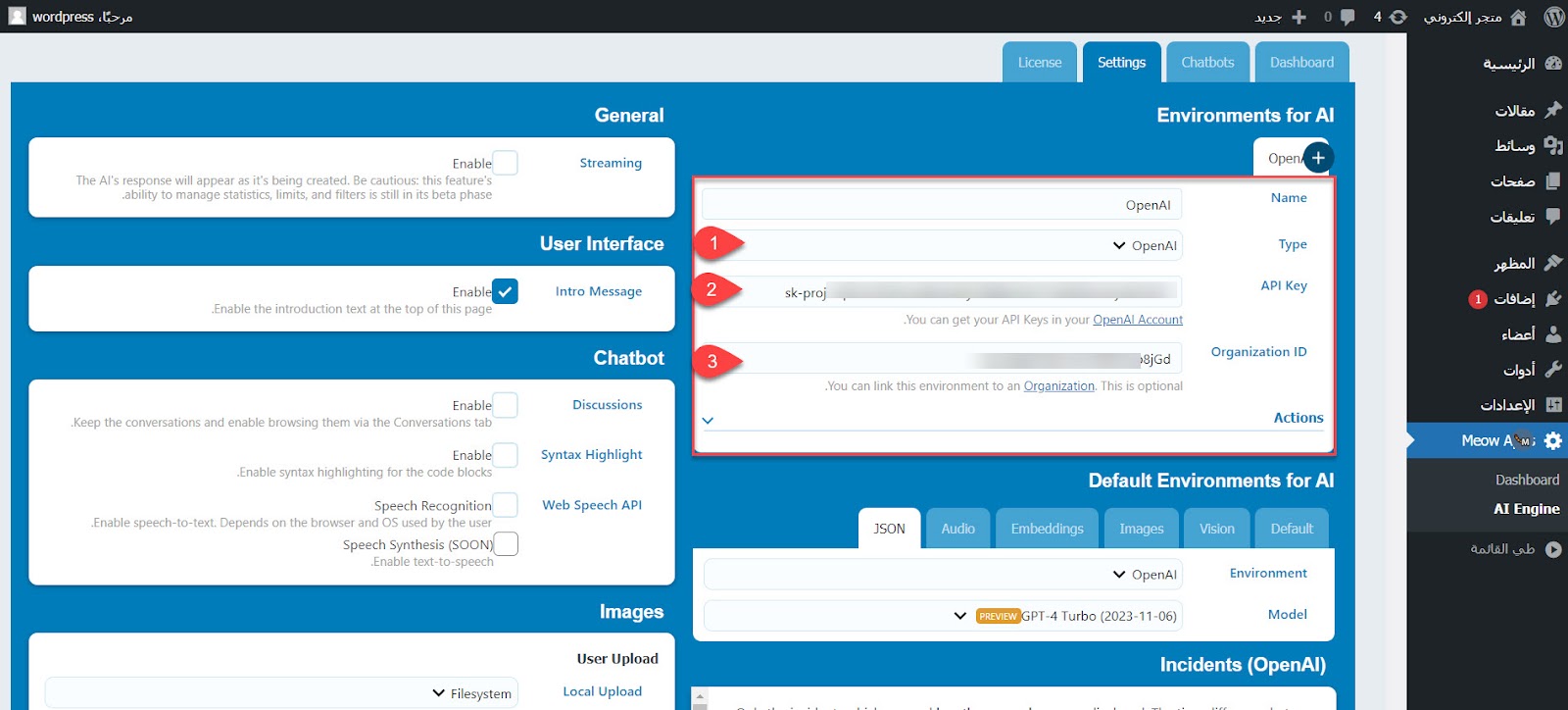Image resolution: width=1568 pixels, height=710 pixels.
Task: Click the updates refresh icon in admin bar
Action: click(x=1398, y=17)
